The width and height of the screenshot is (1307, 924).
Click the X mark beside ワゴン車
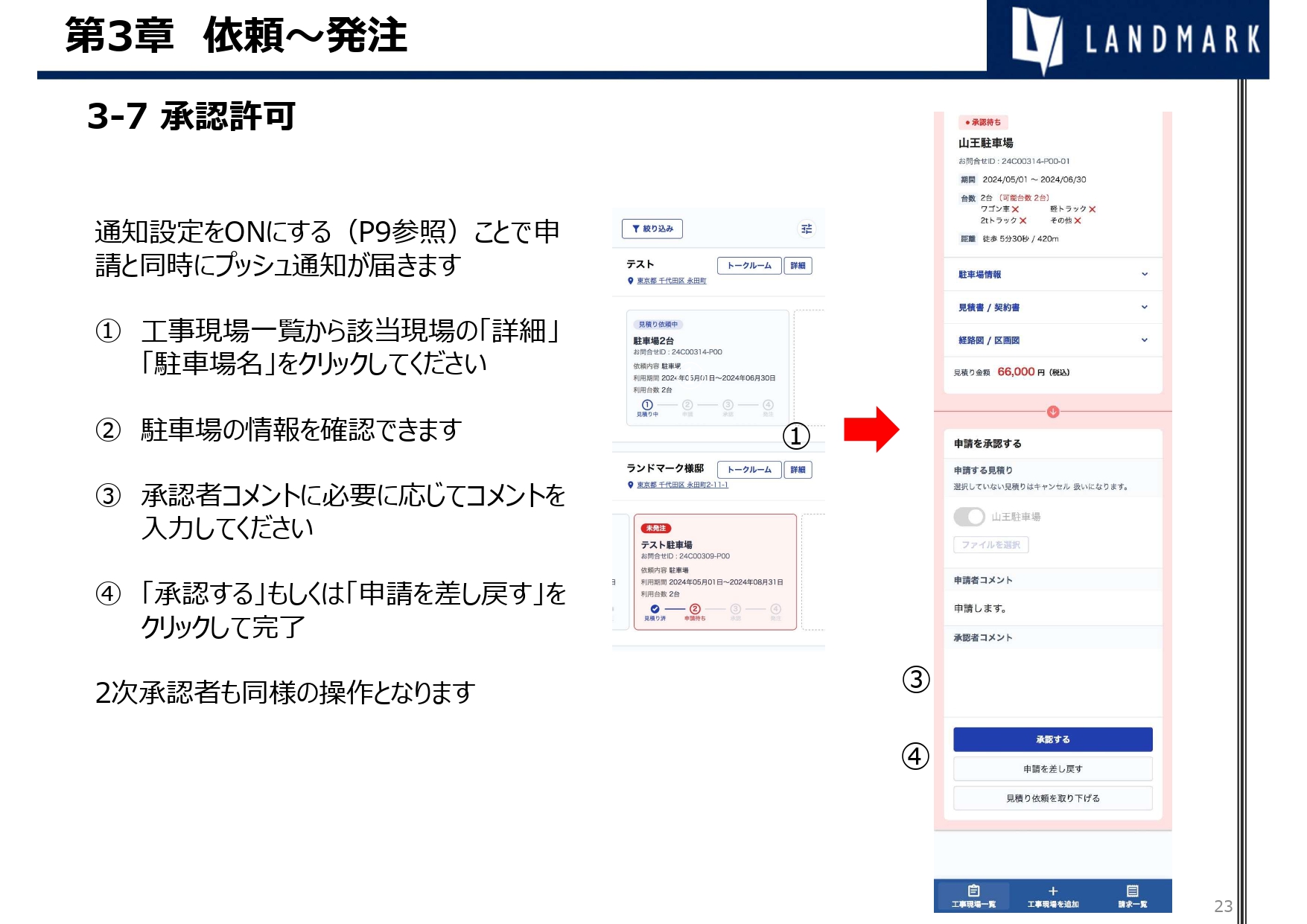[x=1015, y=209]
